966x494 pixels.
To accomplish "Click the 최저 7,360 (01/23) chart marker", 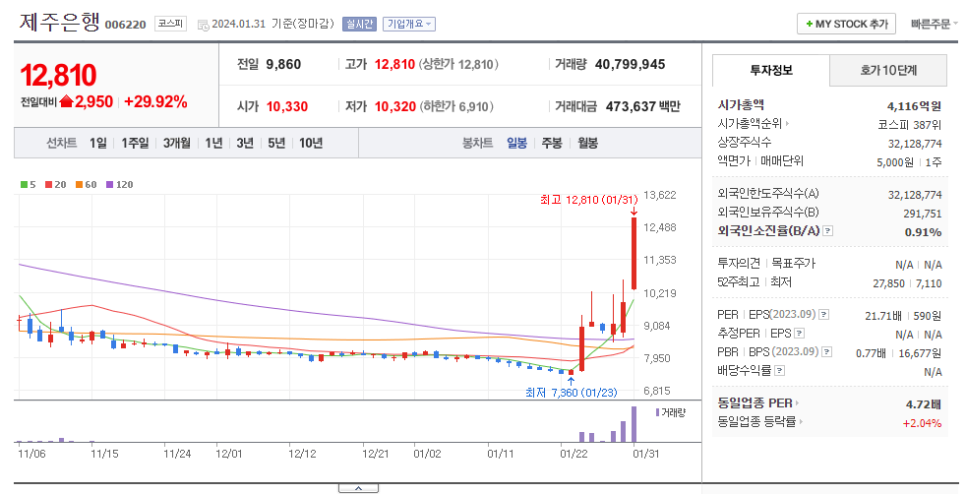I will coord(571,392).
